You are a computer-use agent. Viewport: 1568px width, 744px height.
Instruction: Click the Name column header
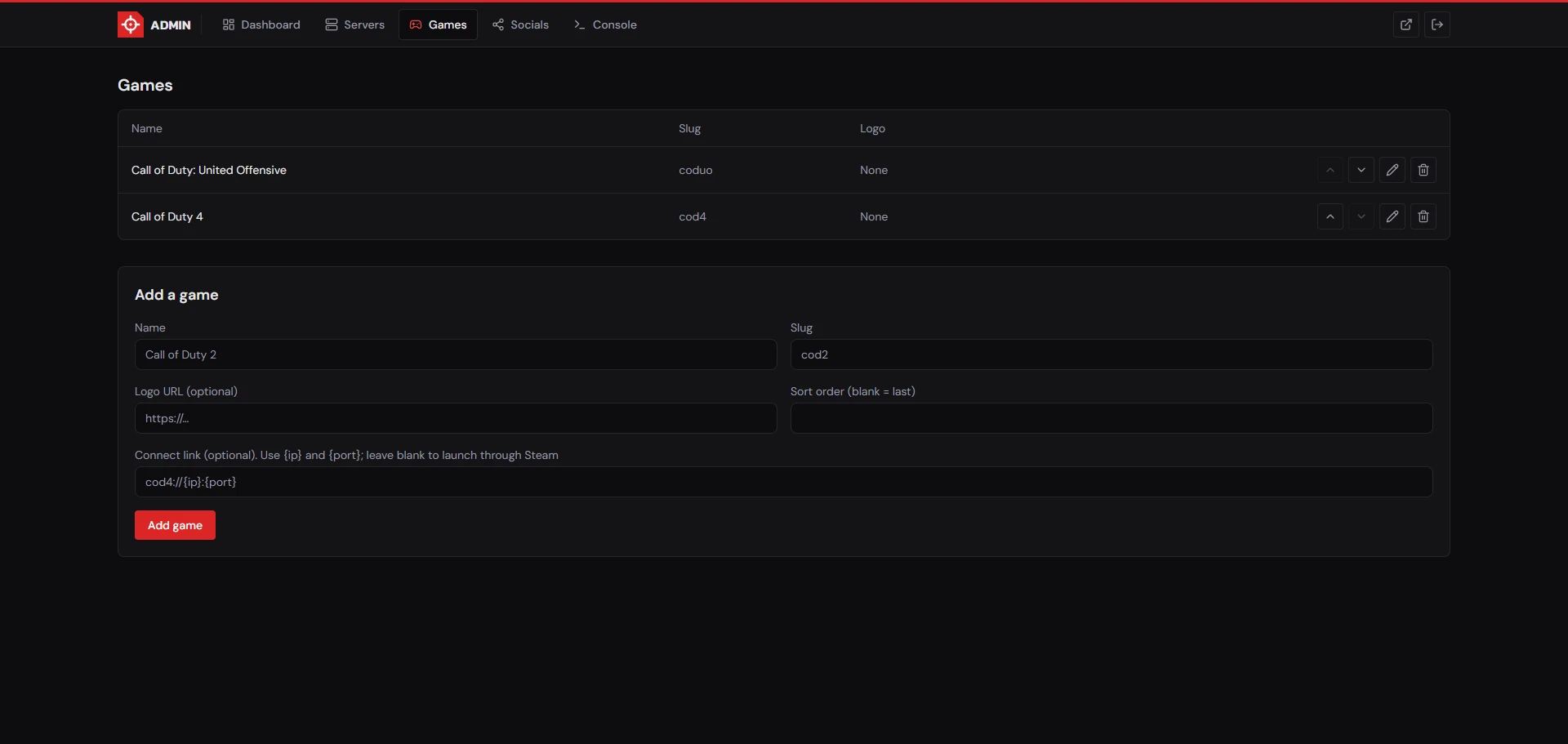click(x=147, y=128)
